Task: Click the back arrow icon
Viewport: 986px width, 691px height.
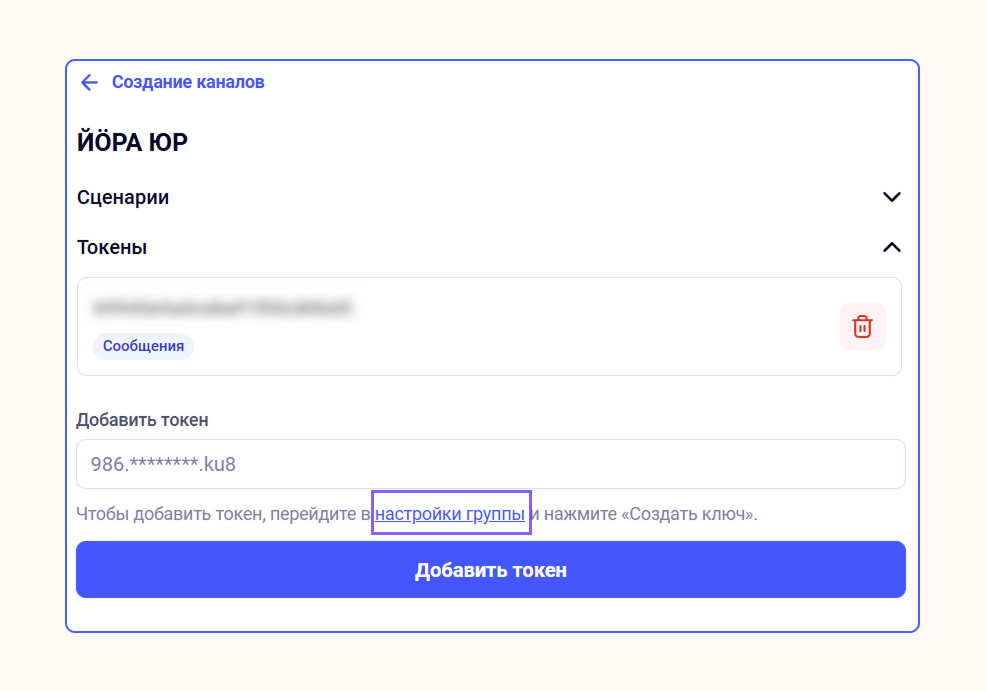Action: pyautogui.click(x=89, y=82)
